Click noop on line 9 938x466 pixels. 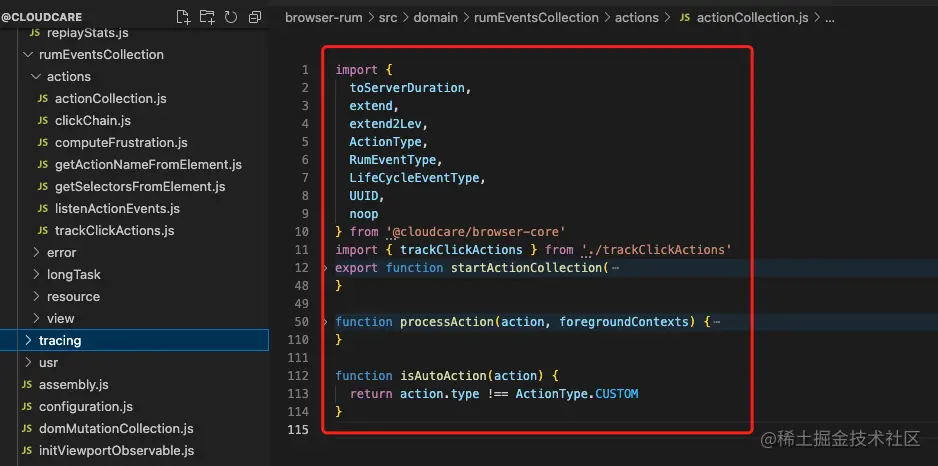[x=364, y=214]
